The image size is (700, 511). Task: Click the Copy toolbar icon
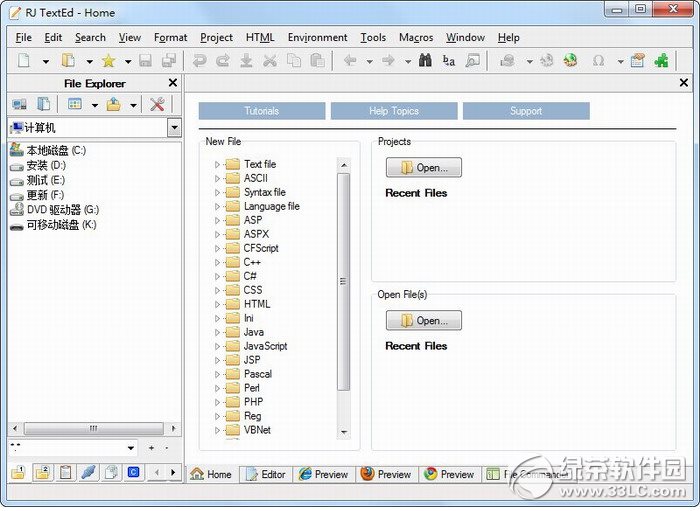click(x=293, y=60)
